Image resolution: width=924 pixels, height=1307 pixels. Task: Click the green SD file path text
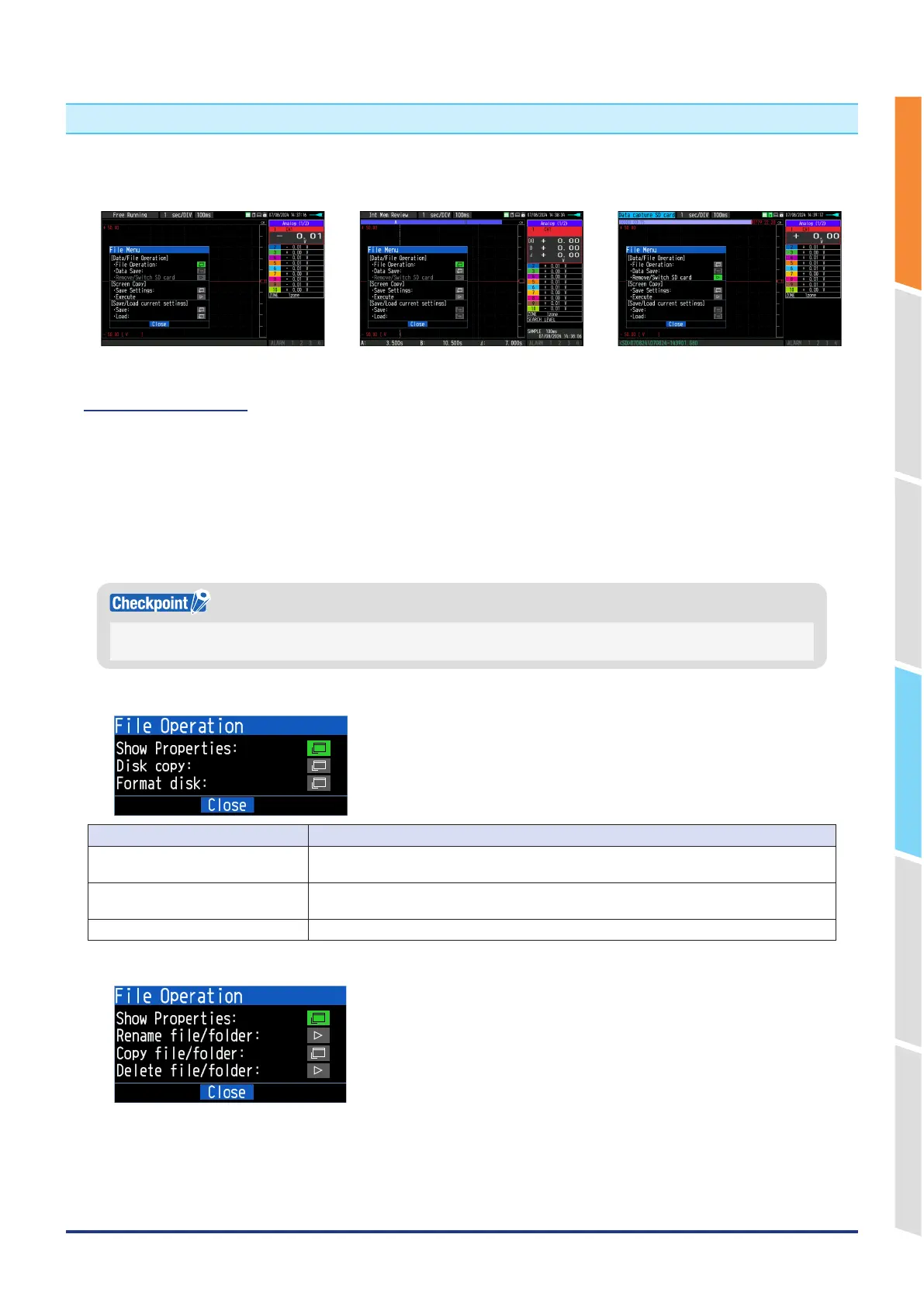659,343
